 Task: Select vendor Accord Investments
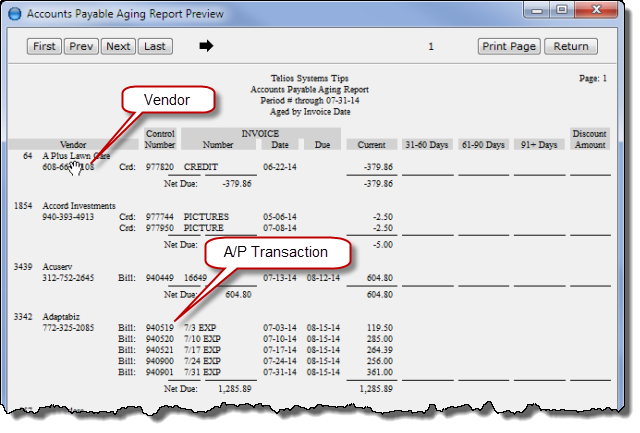[x=78, y=205]
